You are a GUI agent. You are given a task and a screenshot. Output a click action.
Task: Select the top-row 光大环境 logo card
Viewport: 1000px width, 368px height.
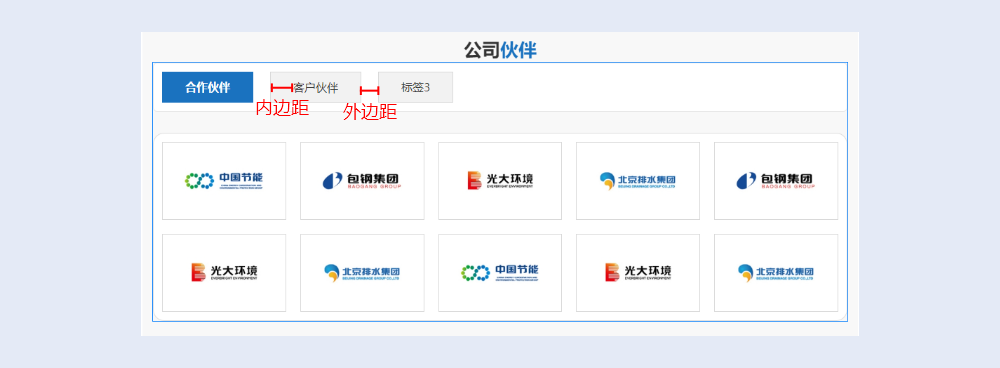[x=500, y=181]
